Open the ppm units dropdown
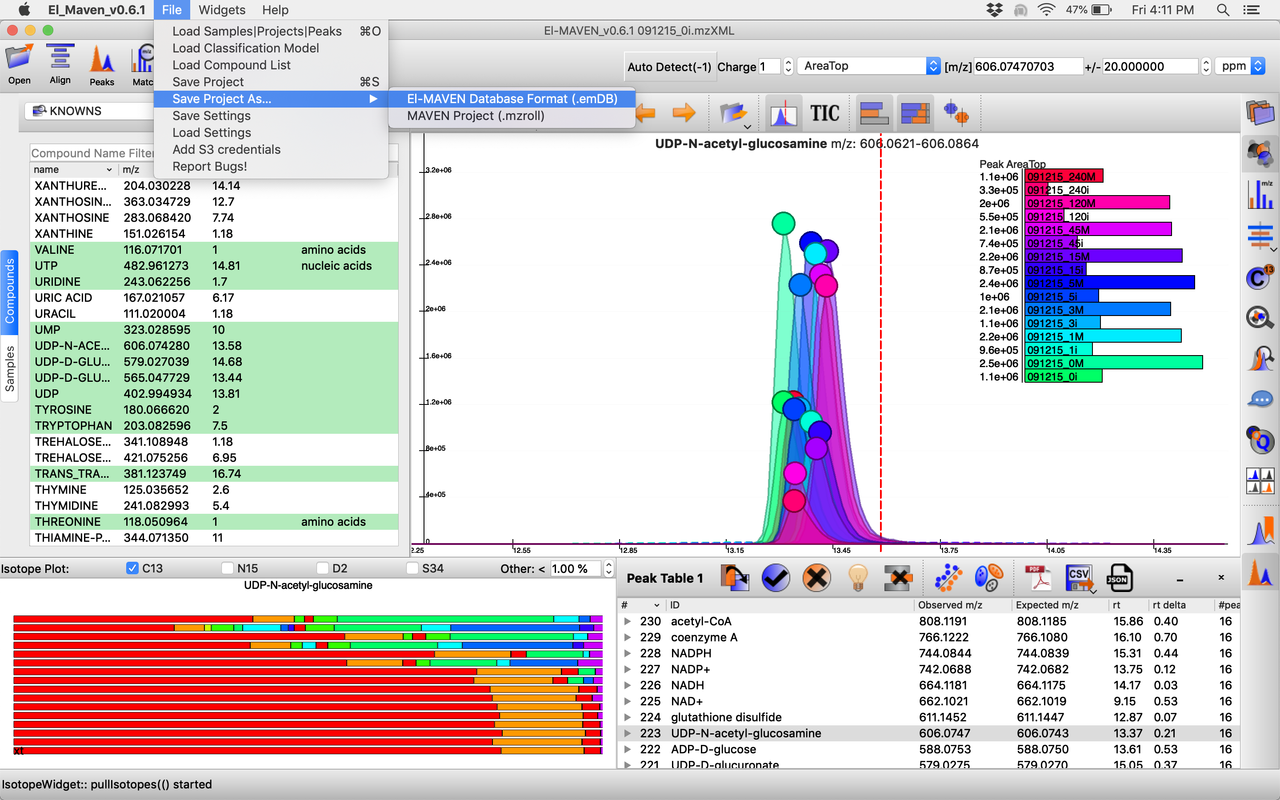Viewport: 1280px width, 800px height. tap(1241, 66)
